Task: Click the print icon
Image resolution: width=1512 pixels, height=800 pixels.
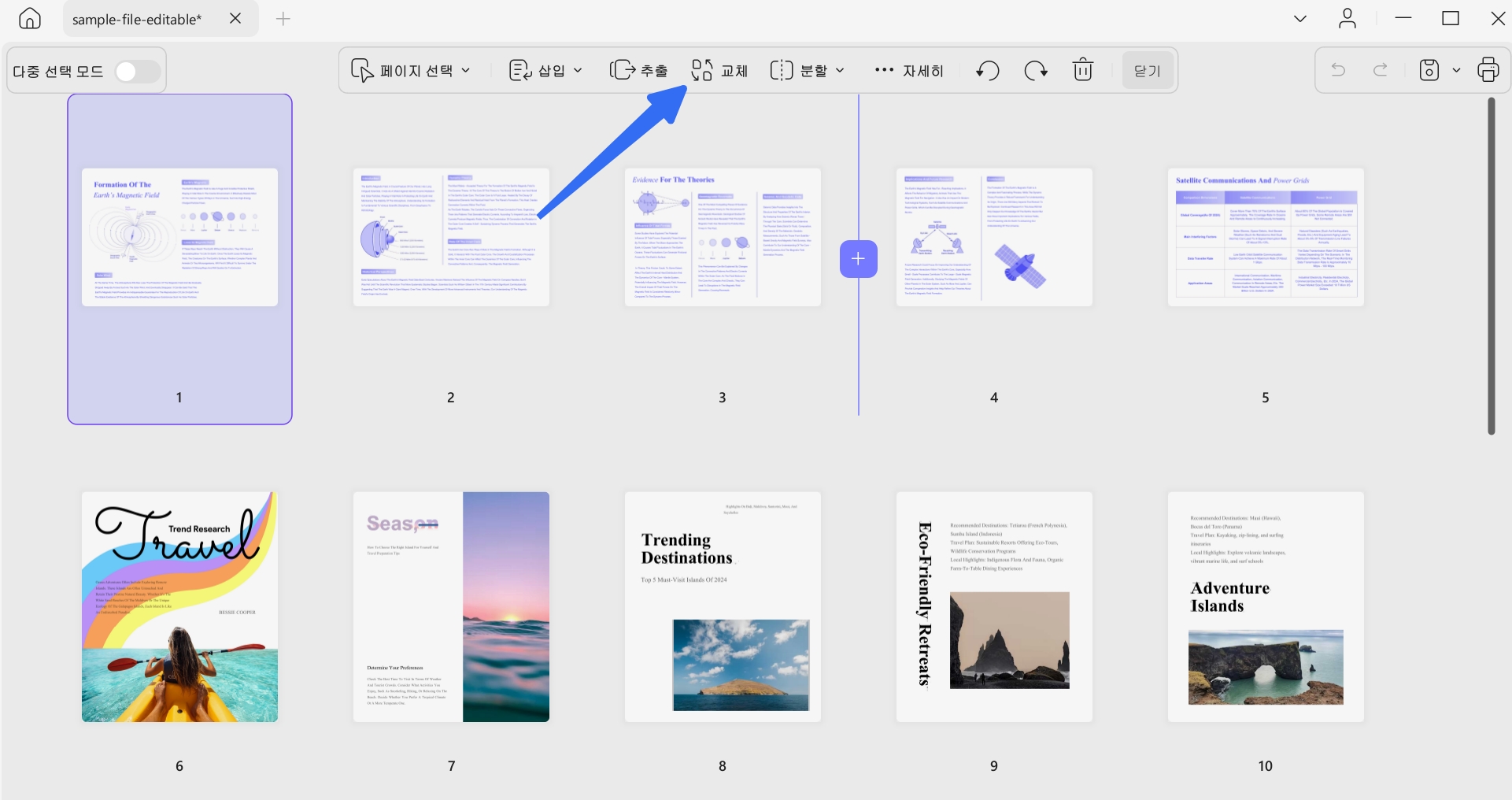Action: pos(1488,70)
